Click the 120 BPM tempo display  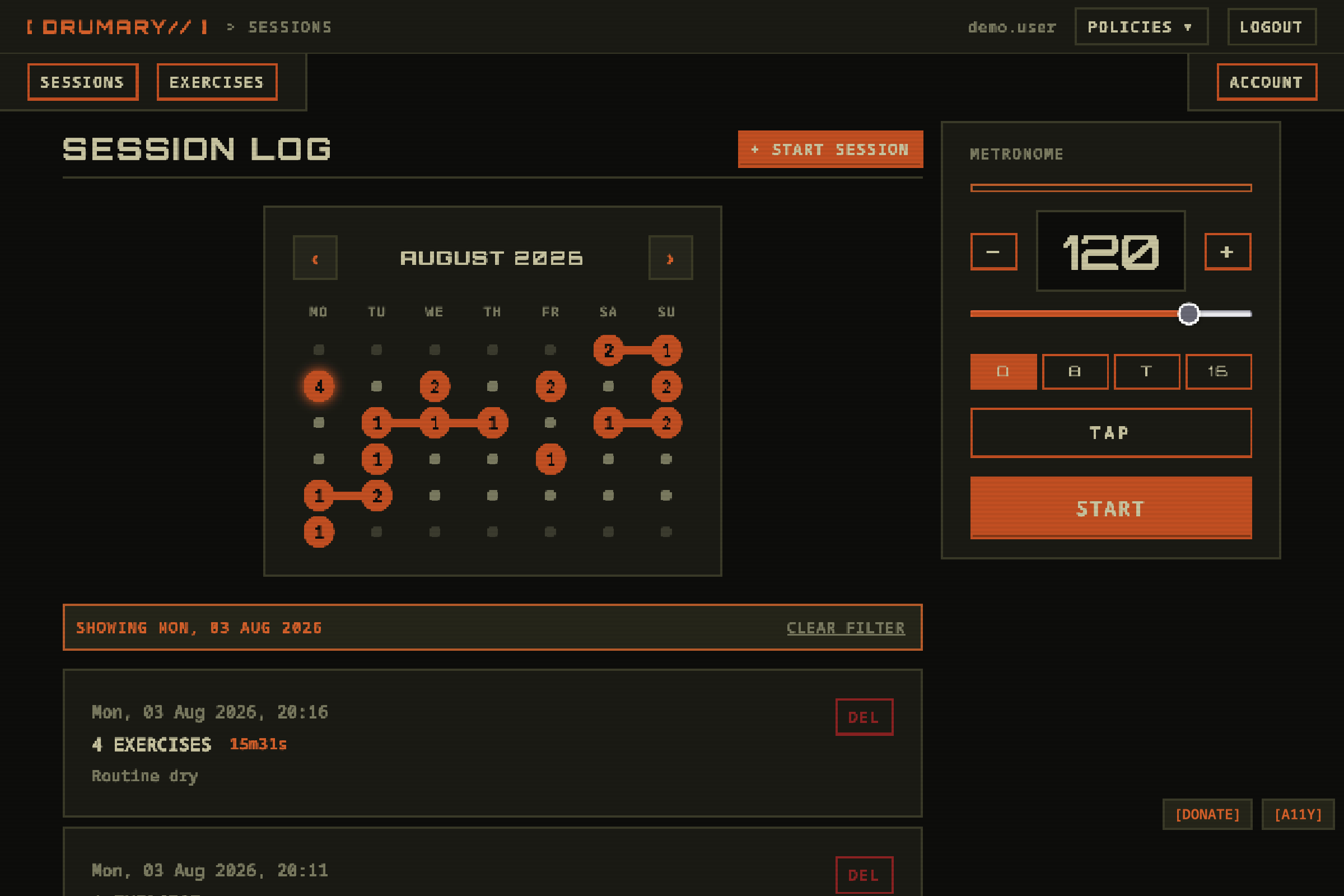(1110, 251)
